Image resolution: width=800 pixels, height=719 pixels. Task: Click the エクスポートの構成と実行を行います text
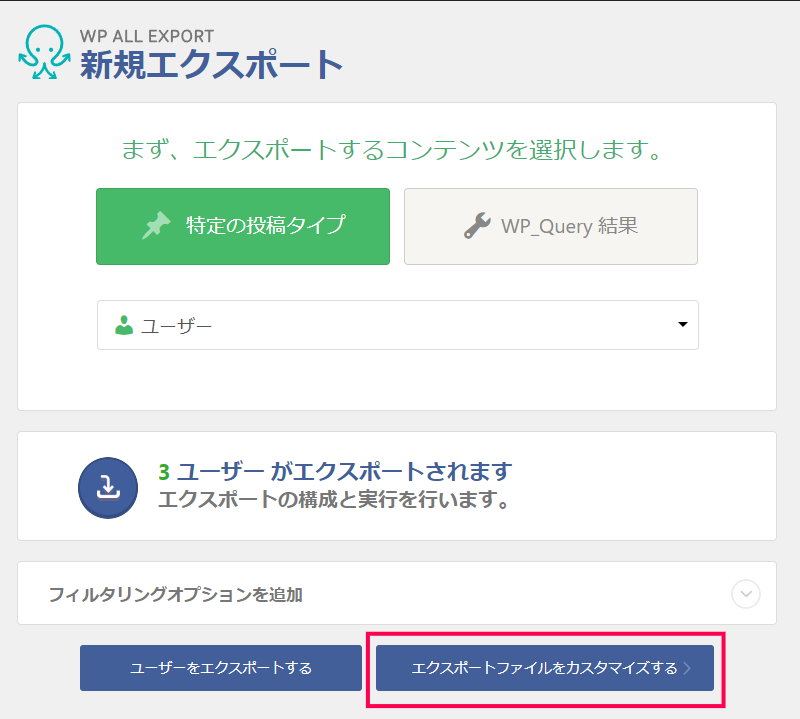pos(334,499)
